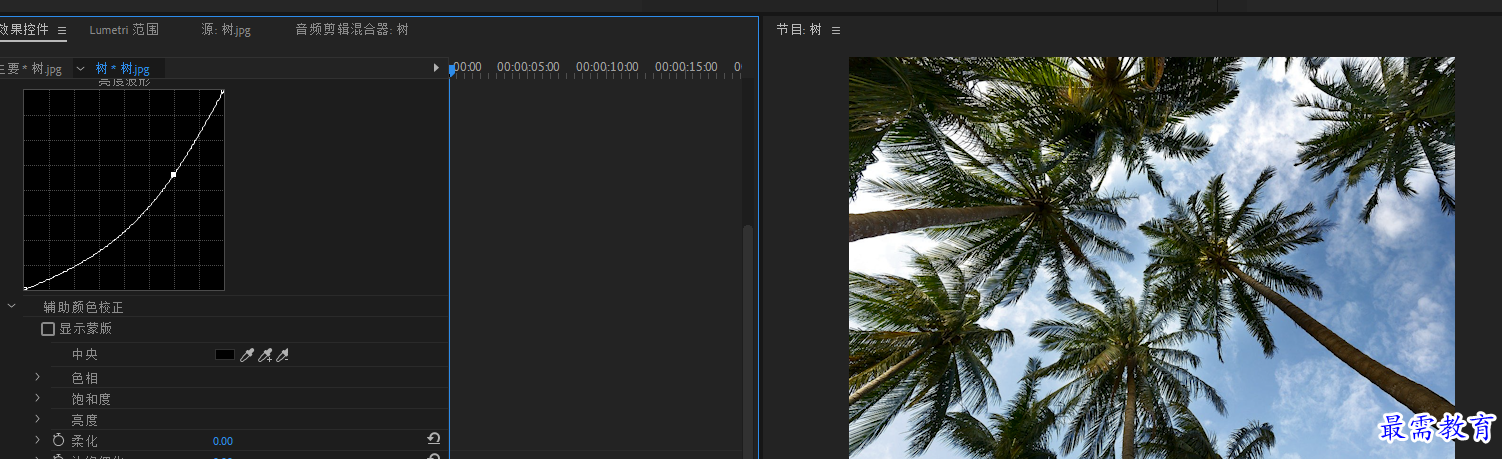Click the 节目: 树 program monitor tab
The width and height of the screenshot is (1502, 459).
coord(799,30)
